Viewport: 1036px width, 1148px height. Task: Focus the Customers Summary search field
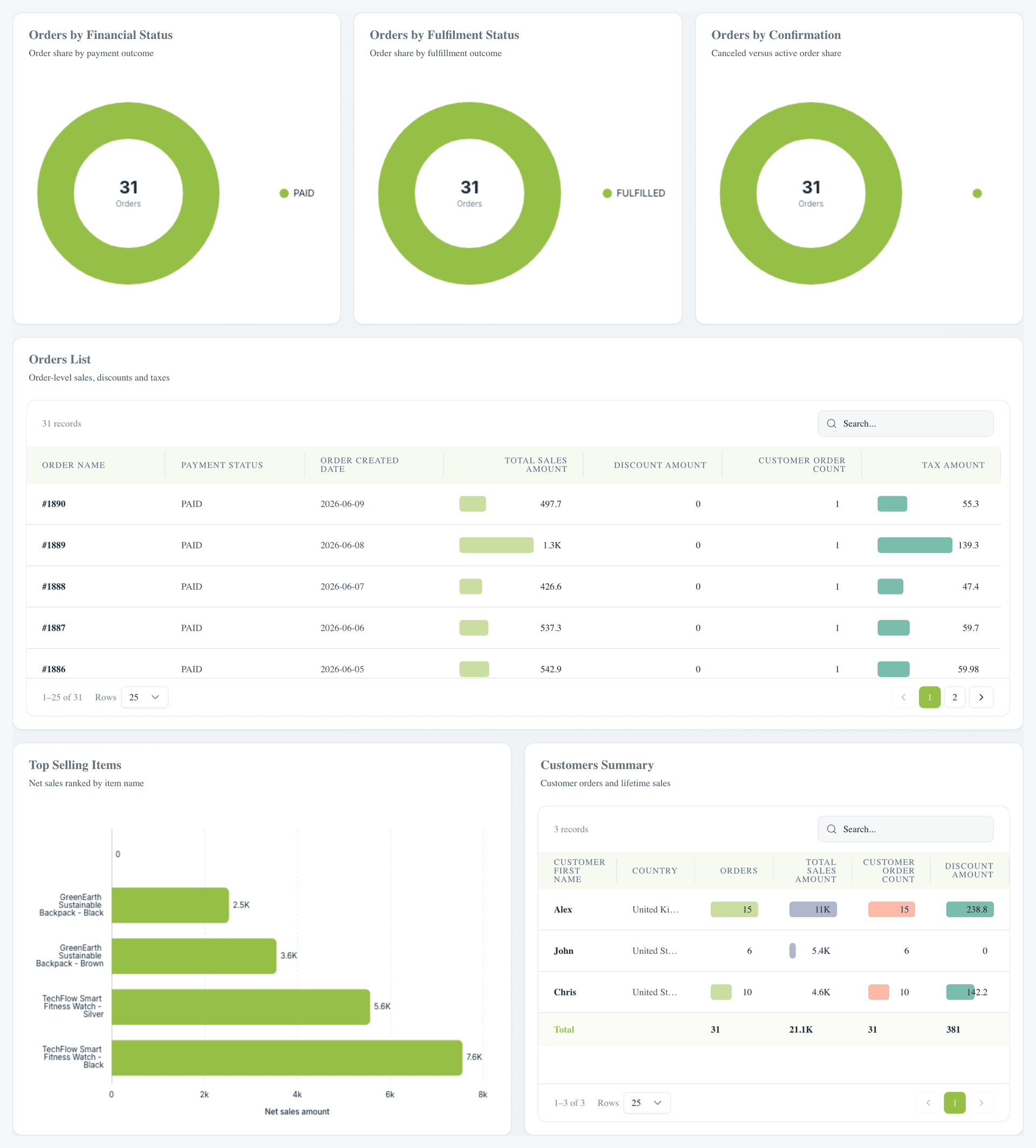[905, 829]
